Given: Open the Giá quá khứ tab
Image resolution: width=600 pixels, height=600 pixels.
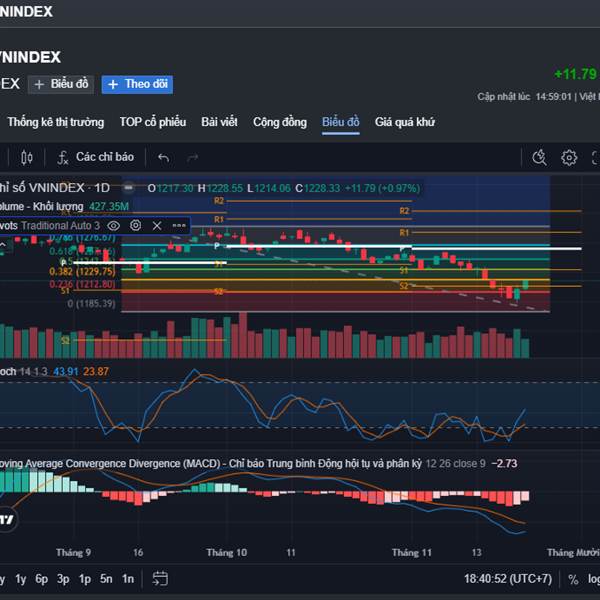Looking at the screenshot, I should (405, 122).
